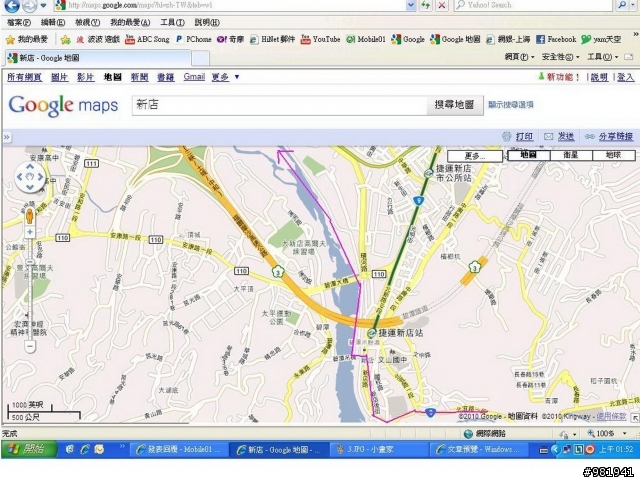Click the Windows 開始 Start button
Image resolution: width=640 pixels, height=480 pixels.
(29, 449)
